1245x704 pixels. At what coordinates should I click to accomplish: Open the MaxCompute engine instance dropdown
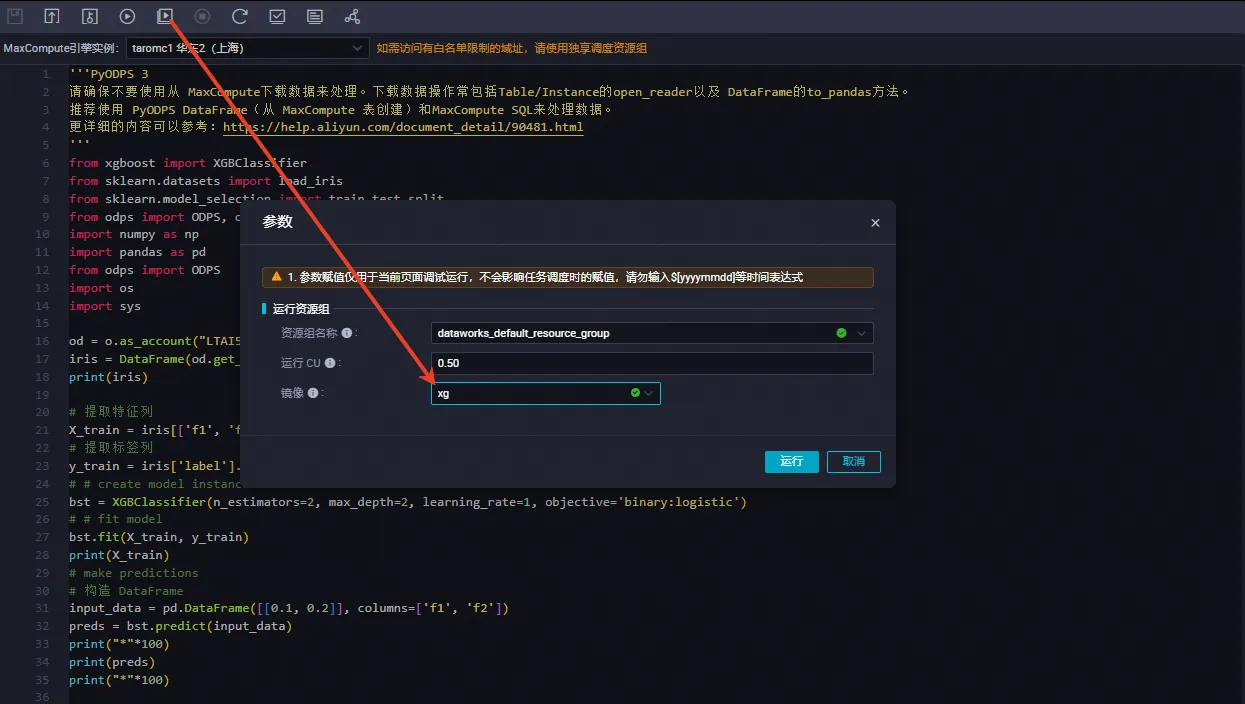tap(248, 48)
